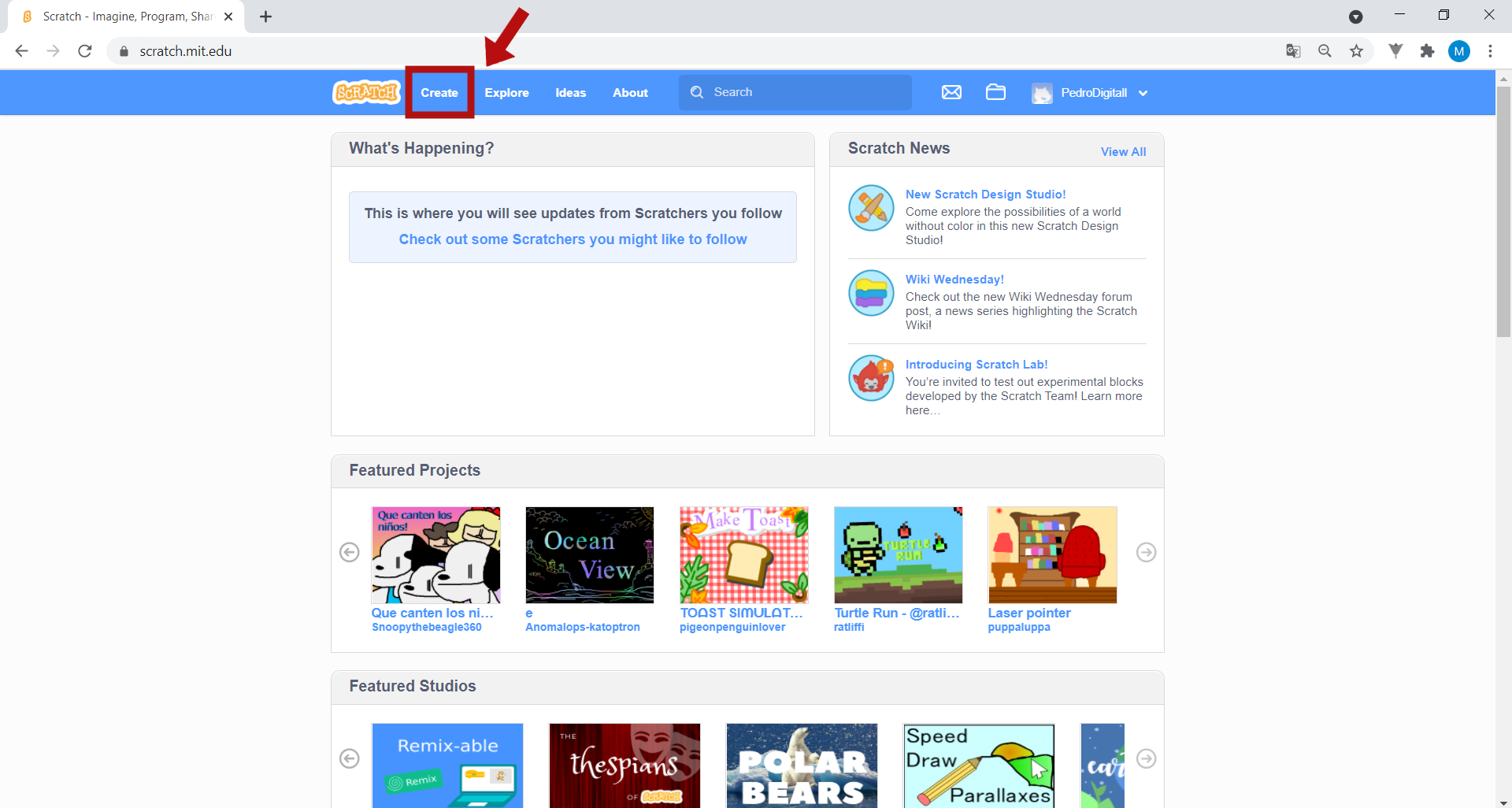
Task: Close the Scratch browser tab
Action: [x=228, y=17]
